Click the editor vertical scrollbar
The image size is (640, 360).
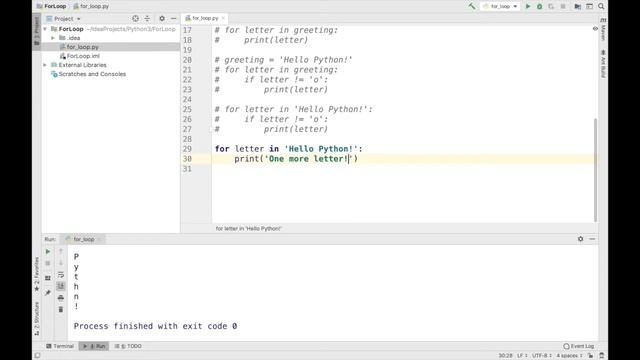(x=596, y=169)
